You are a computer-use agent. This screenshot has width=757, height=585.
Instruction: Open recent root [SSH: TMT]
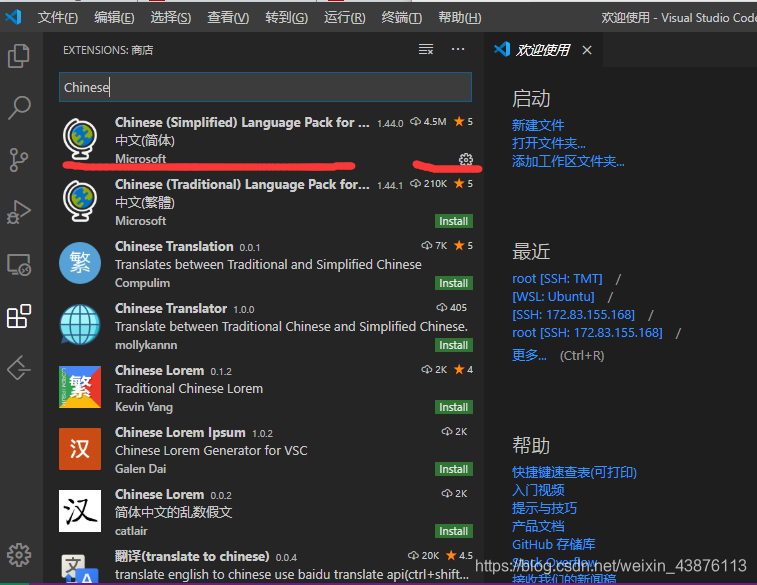tap(557, 279)
